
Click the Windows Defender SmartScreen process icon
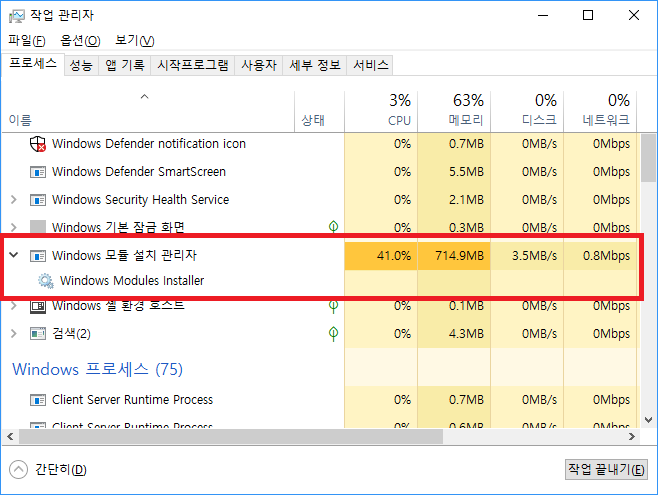38,172
